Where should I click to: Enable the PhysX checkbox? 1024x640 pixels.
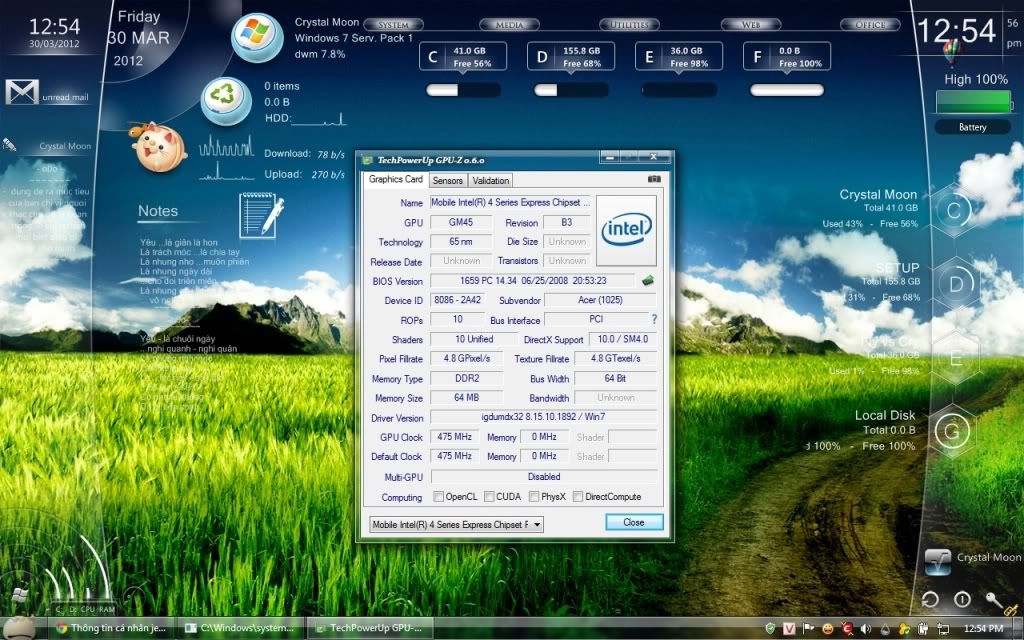[x=534, y=497]
